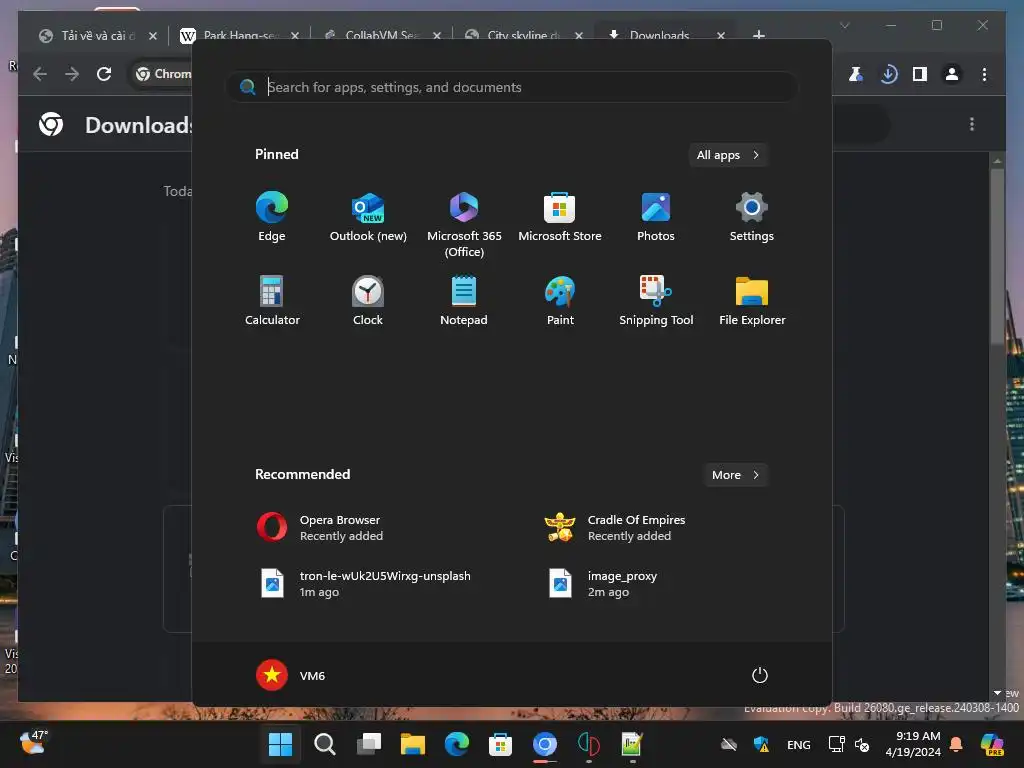Click the Windows Start button on taskbar

(x=281, y=744)
